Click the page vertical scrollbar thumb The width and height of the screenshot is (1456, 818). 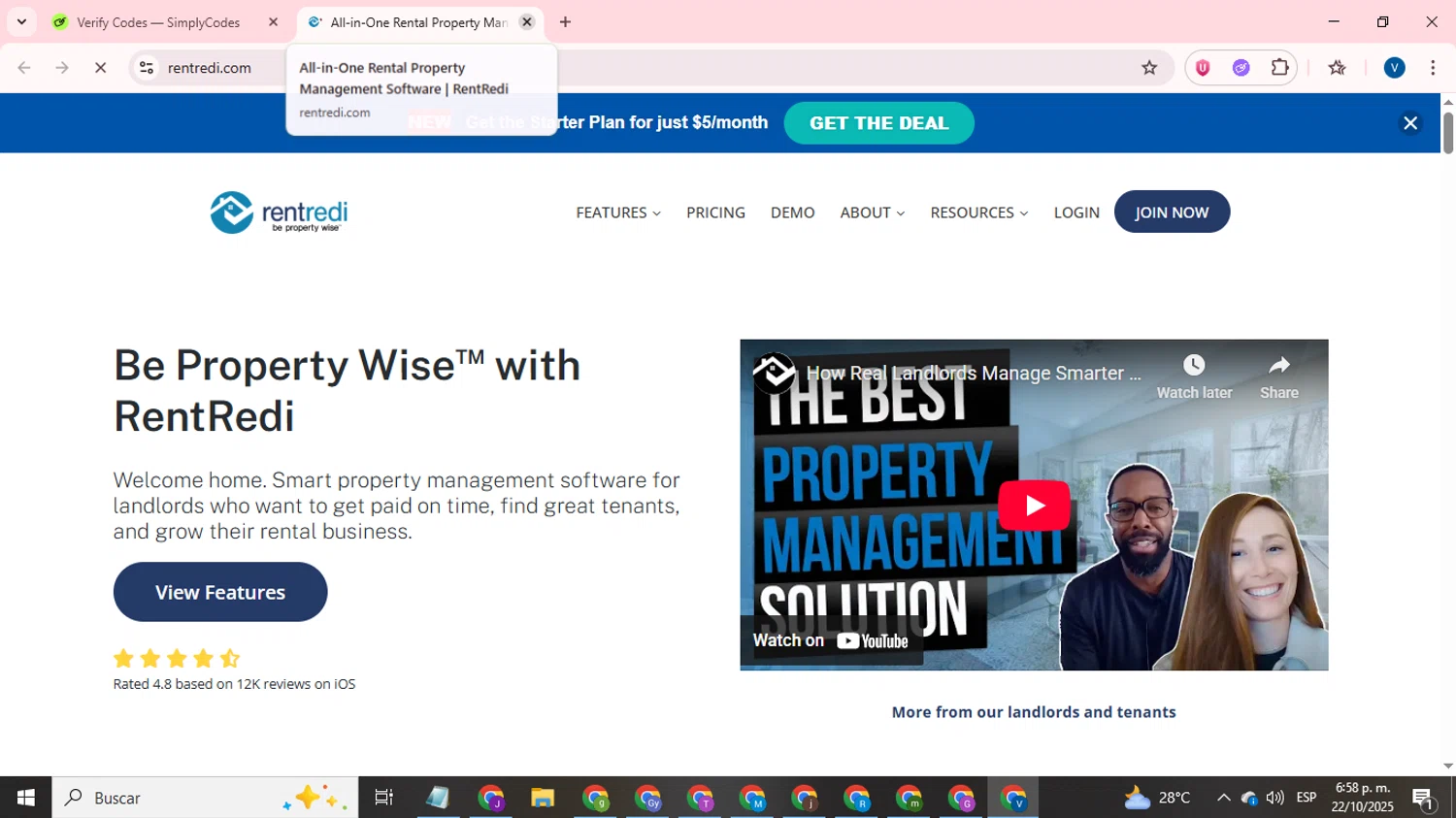[1448, 133]
